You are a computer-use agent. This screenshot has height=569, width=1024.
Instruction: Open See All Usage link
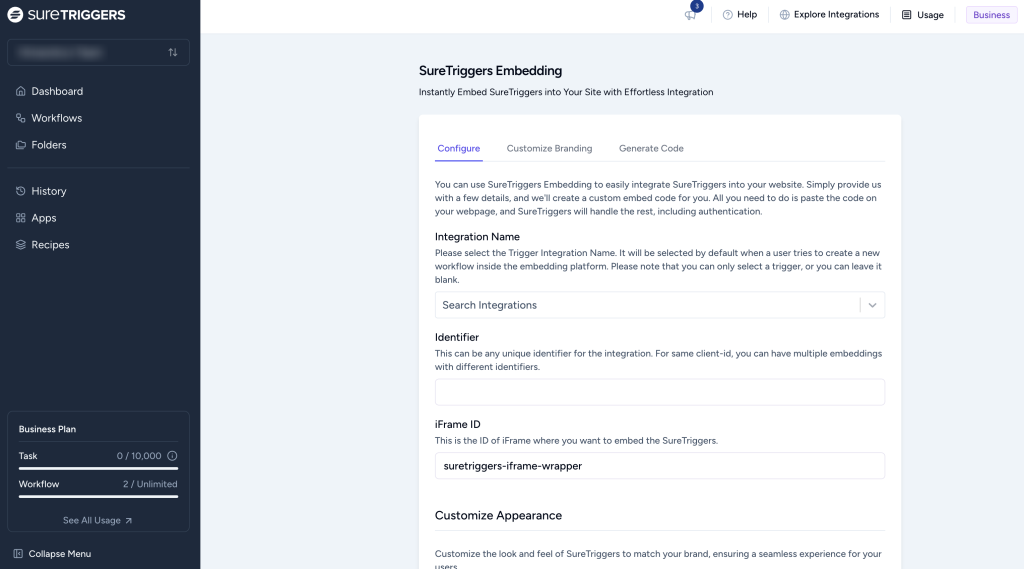[97, 520]
